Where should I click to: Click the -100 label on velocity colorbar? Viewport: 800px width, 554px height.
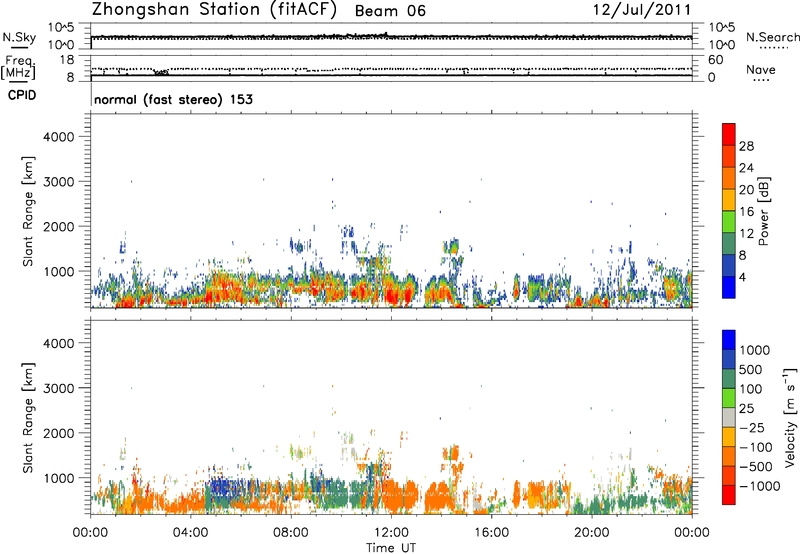pyautogui.click(x=756, y=447)
